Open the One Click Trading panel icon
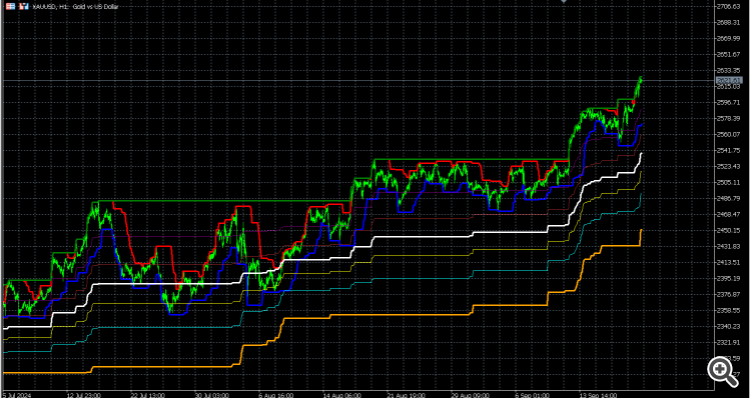 pos(10,6)
